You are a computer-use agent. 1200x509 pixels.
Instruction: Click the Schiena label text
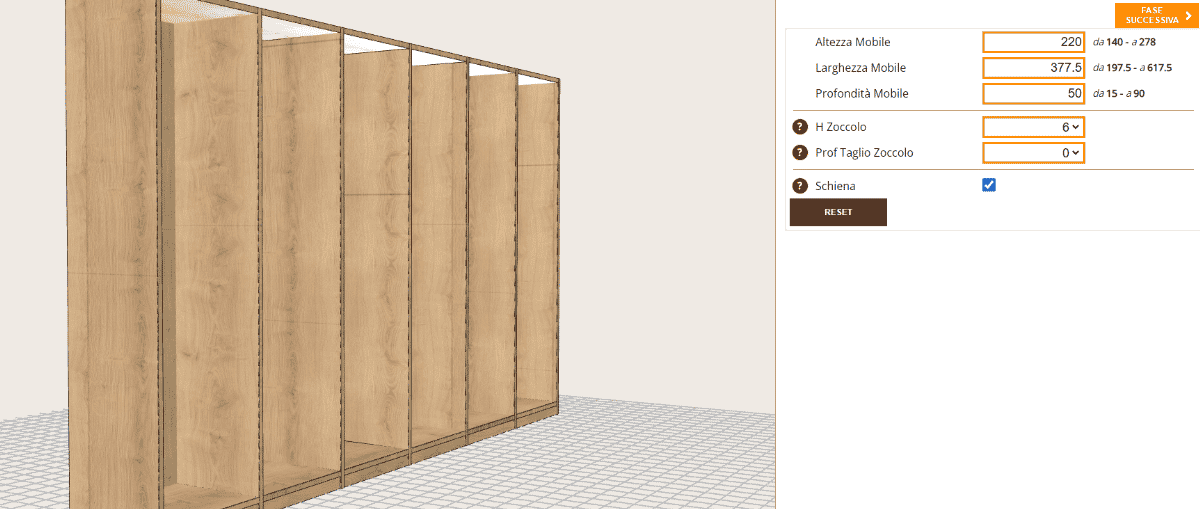(x=835, y=186)
